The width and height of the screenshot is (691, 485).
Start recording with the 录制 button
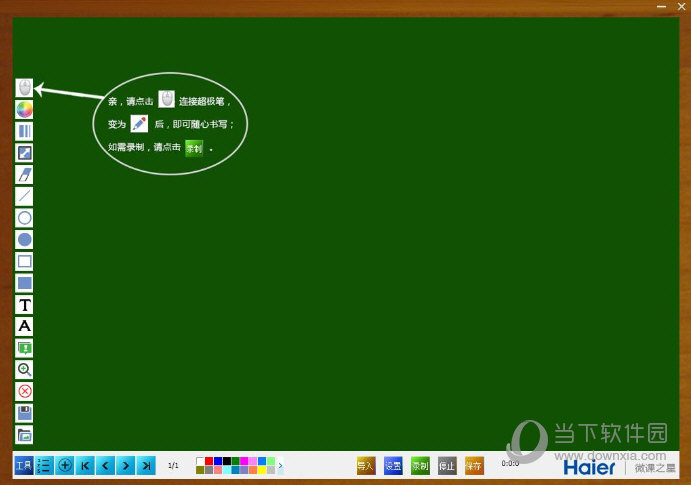pyautogui.click(x=420, y=465)
